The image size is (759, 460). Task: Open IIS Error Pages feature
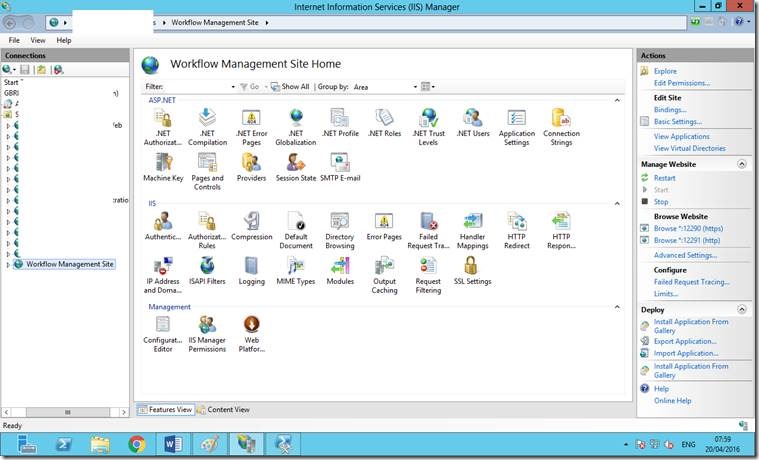(384, 226)
